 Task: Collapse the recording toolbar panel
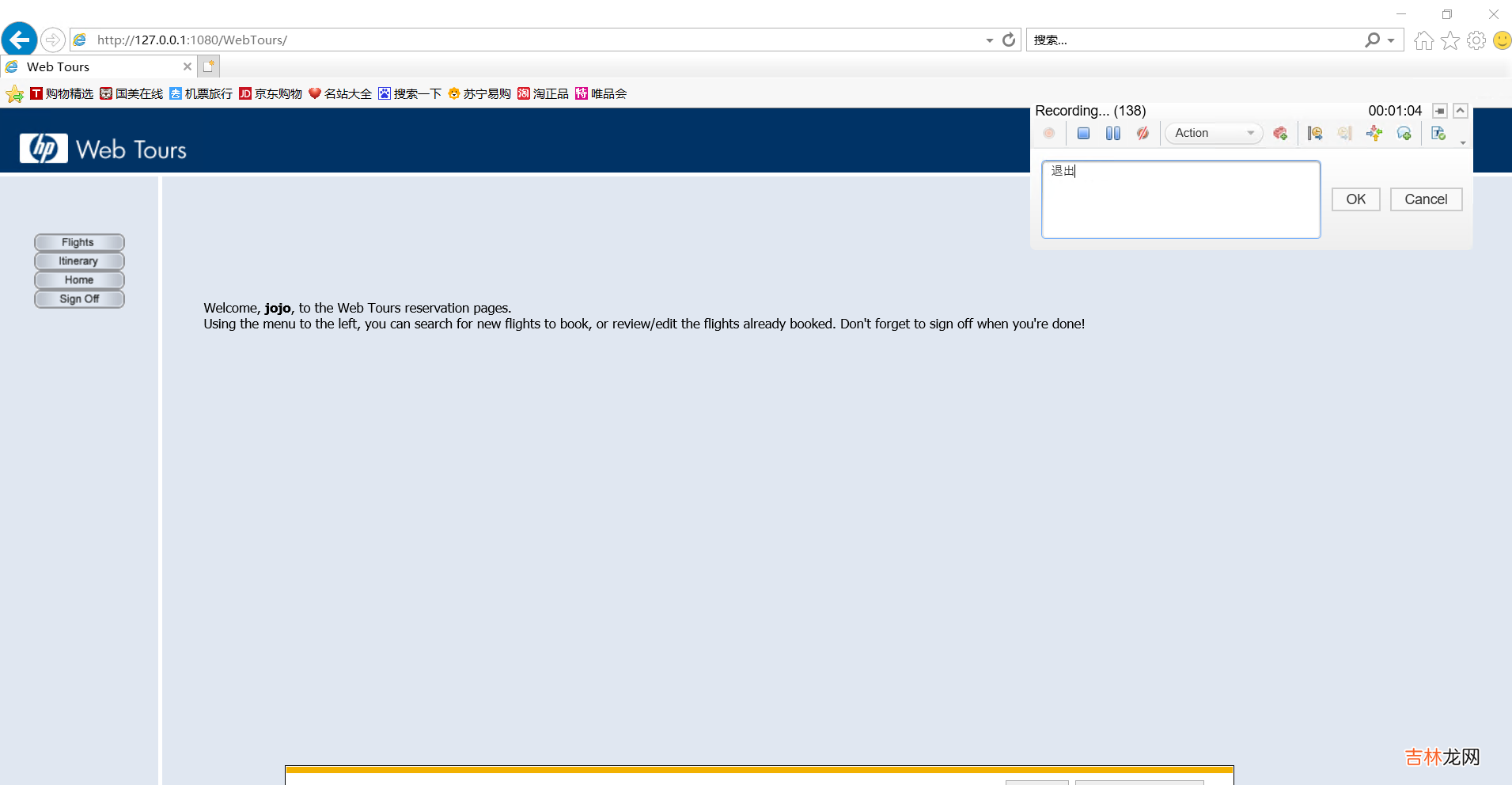[1461, 111]
